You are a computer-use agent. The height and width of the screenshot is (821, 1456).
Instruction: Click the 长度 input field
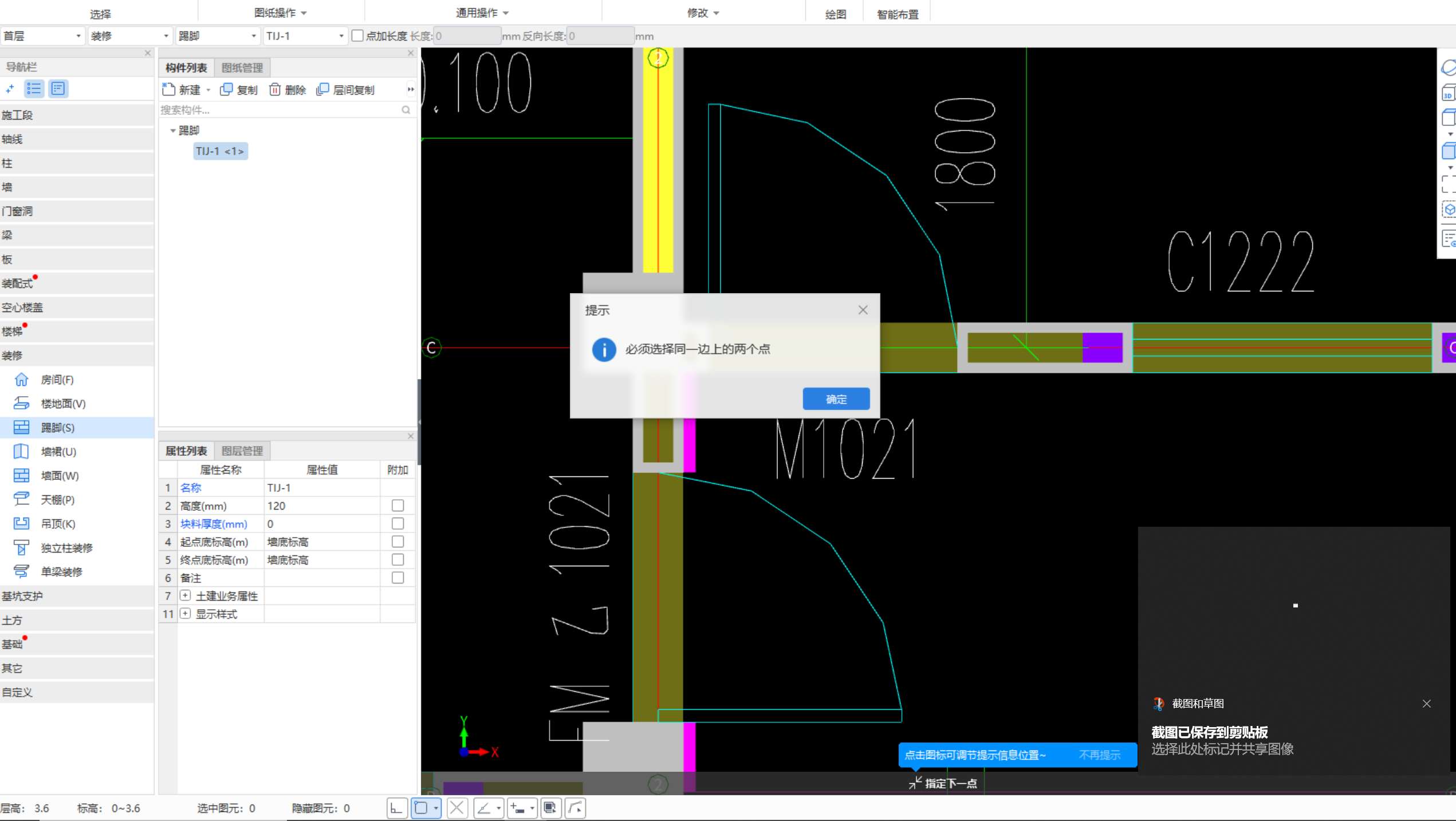click(467, 36)
